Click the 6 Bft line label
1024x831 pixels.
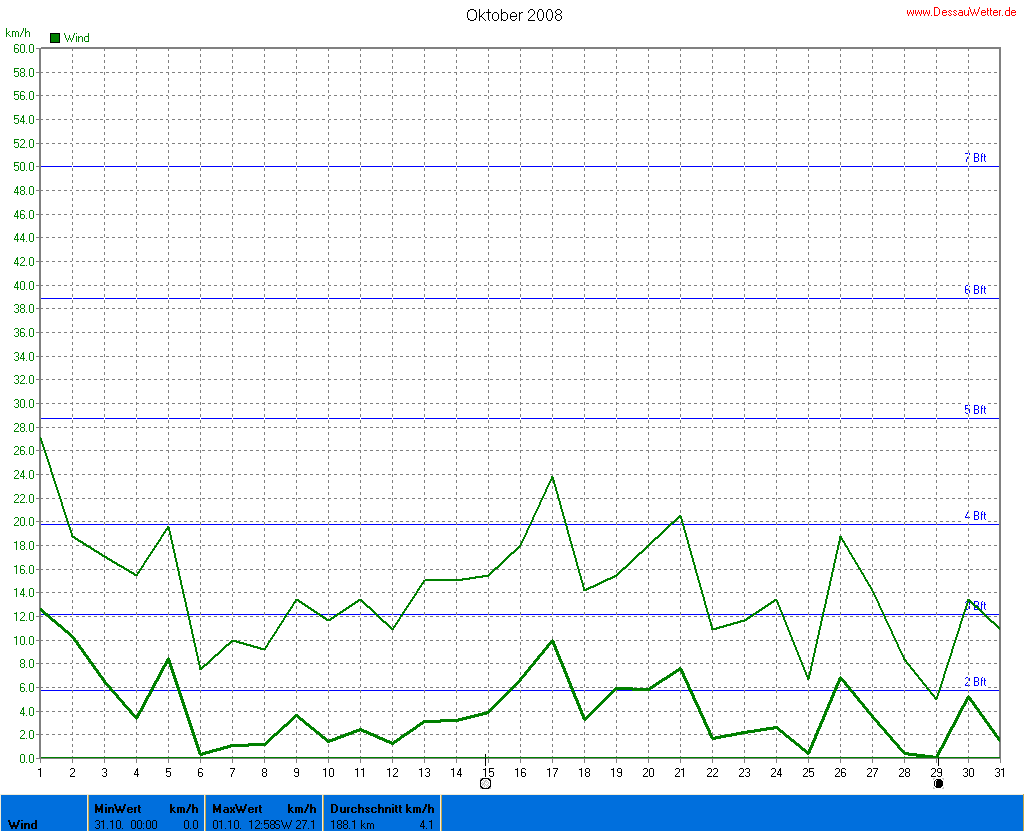pos(975,290)
